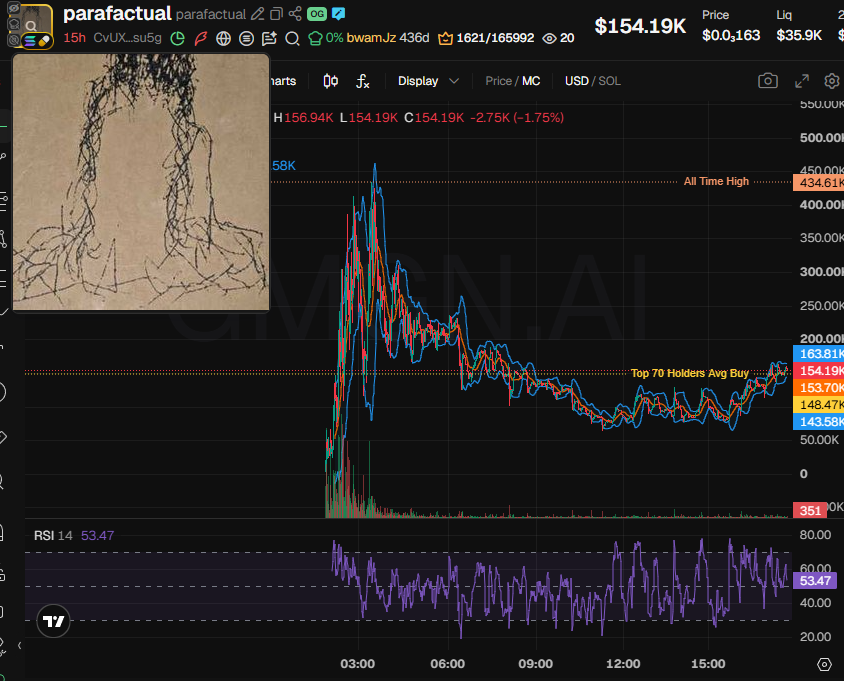844x681 pixels.
Task: Click the enlarged token image preview
Action: point(141,182)
